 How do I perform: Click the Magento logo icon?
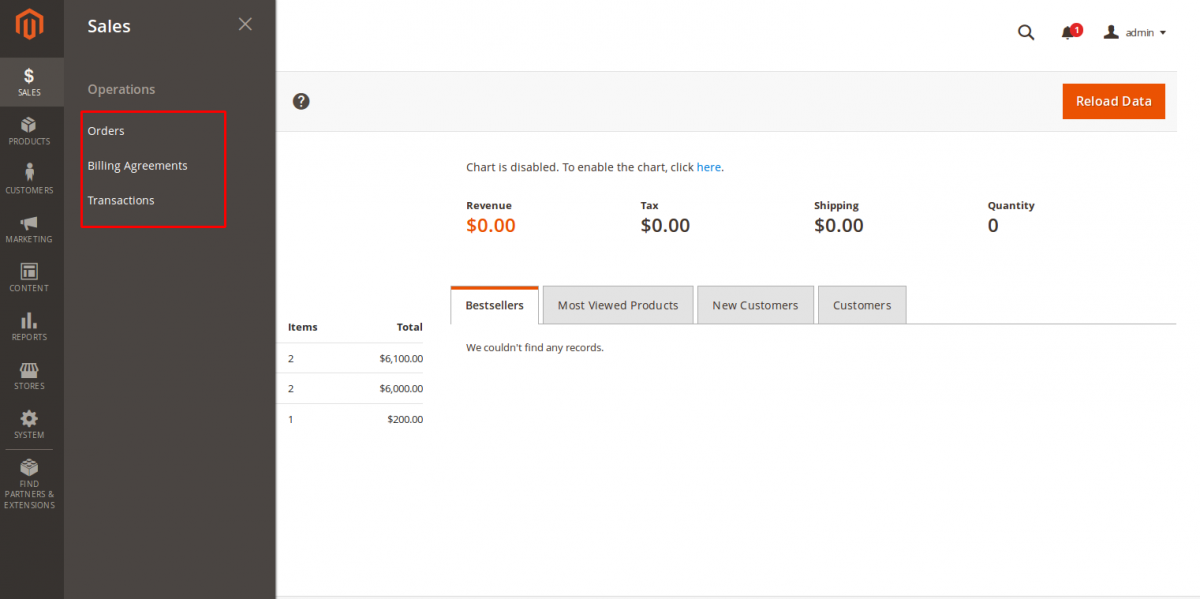pos(30,26)
